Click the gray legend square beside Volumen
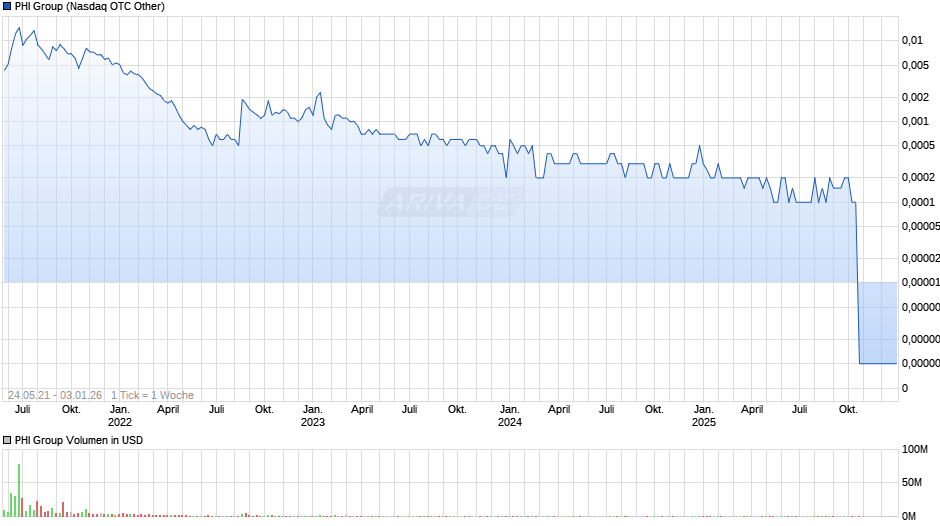 (7, 440)
